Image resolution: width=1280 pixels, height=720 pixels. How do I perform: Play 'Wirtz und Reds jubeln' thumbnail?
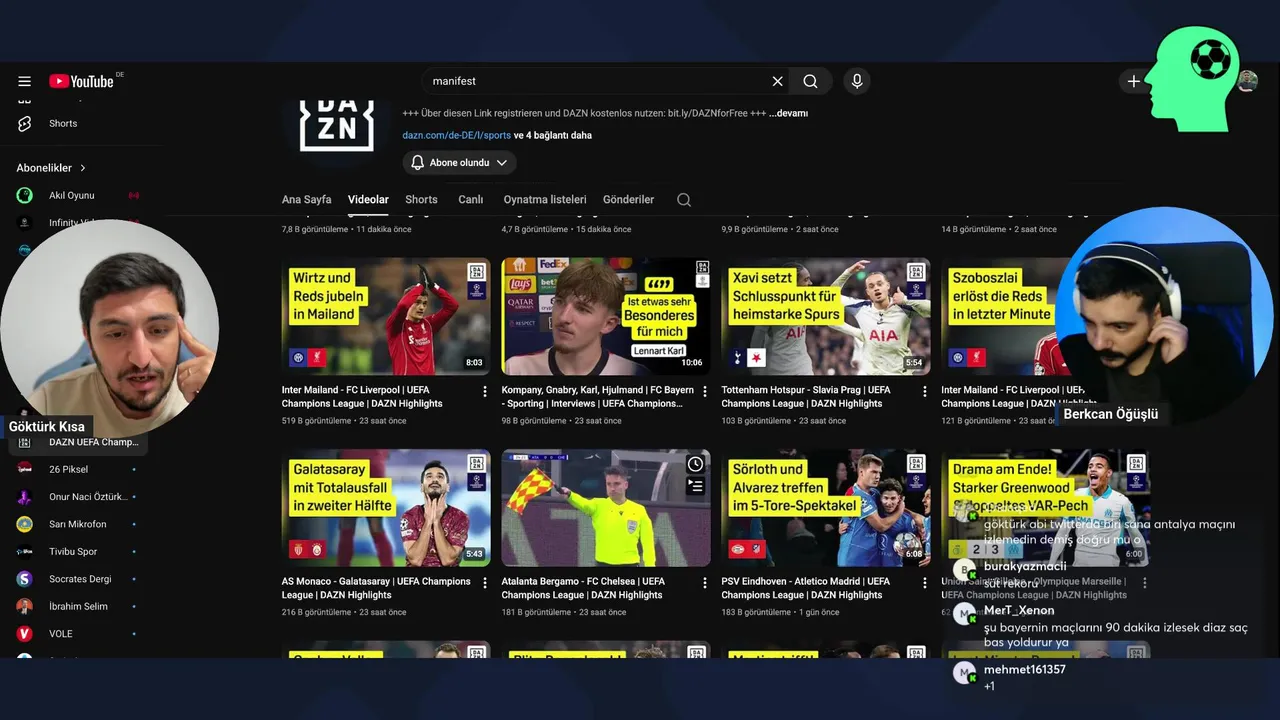tap(386, 316)
